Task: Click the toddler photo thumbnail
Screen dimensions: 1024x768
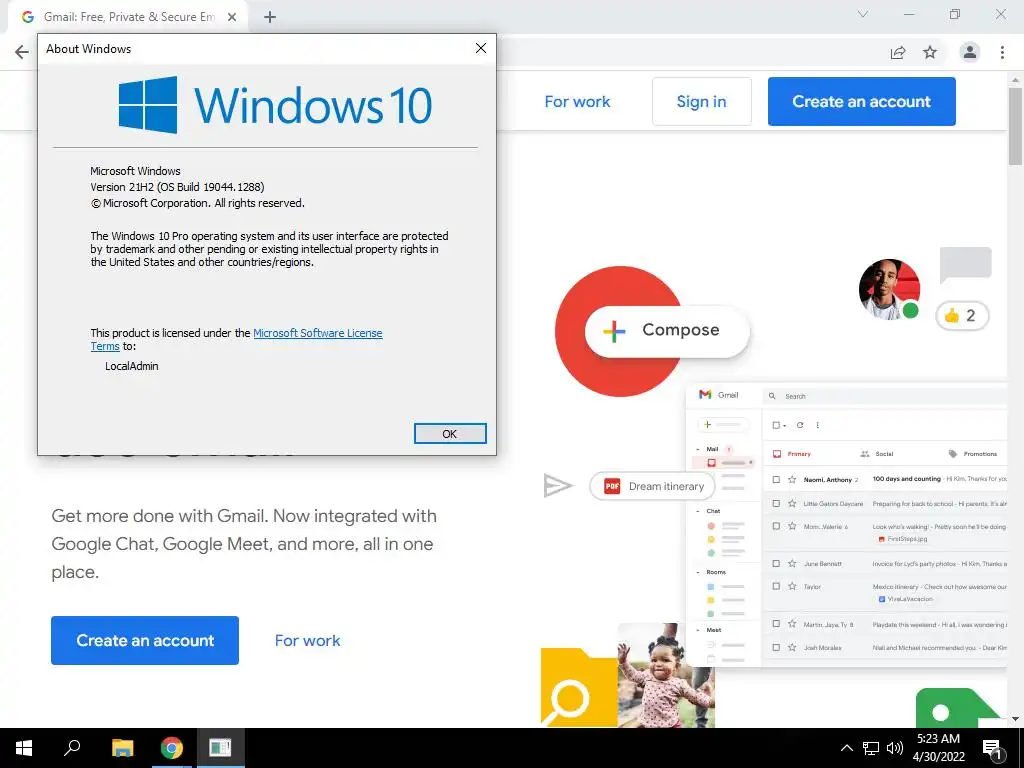Action: click(x=666, y=675)
